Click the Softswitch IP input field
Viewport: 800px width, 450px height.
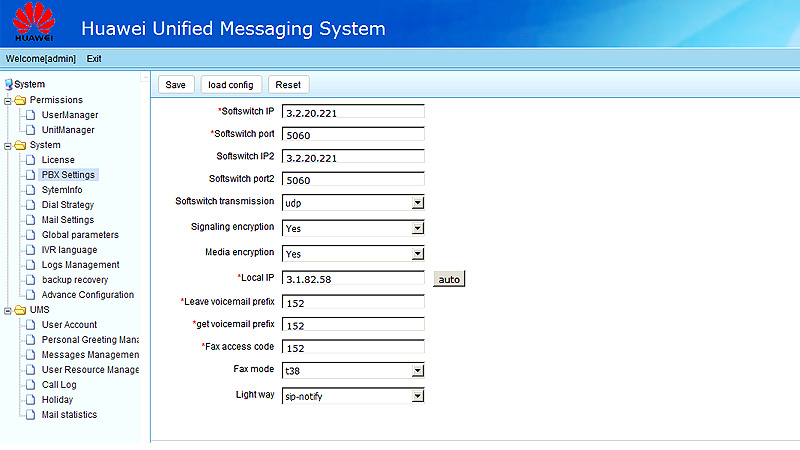(x=353, y=112)
